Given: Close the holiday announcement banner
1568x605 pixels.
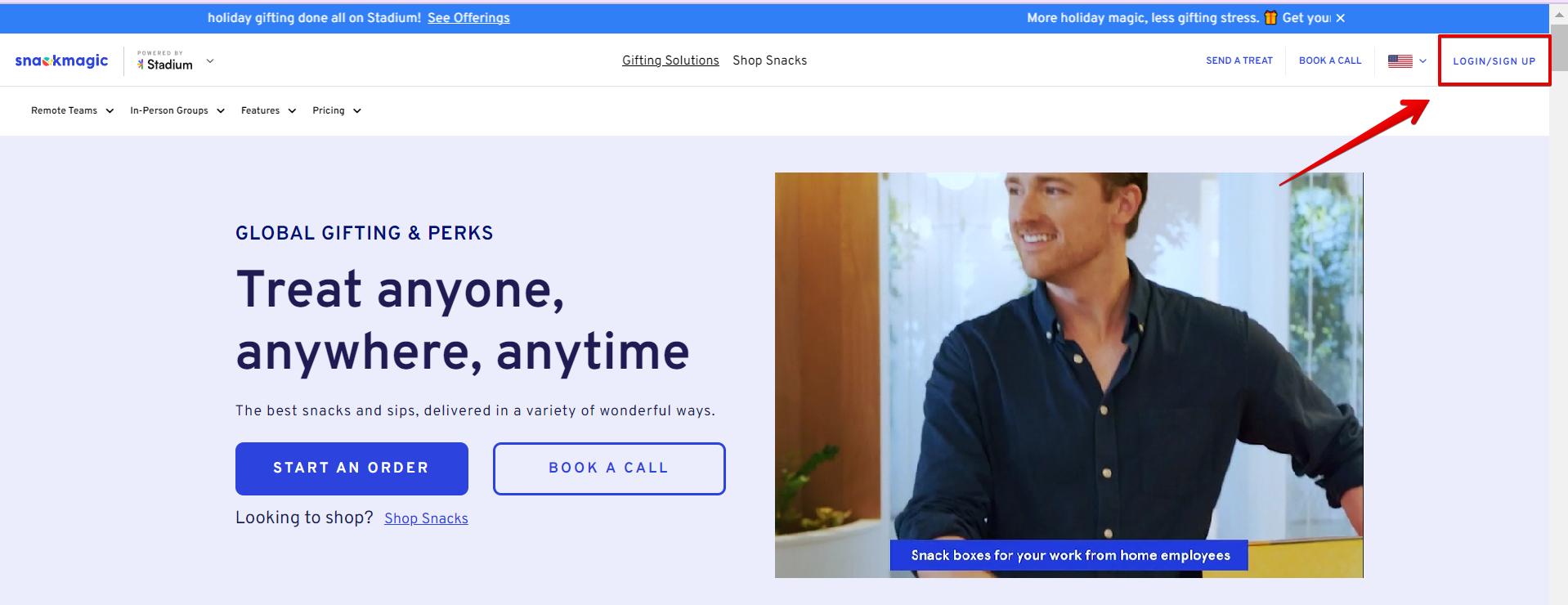Looking at the screenshot, I should tap(1340, 18).
